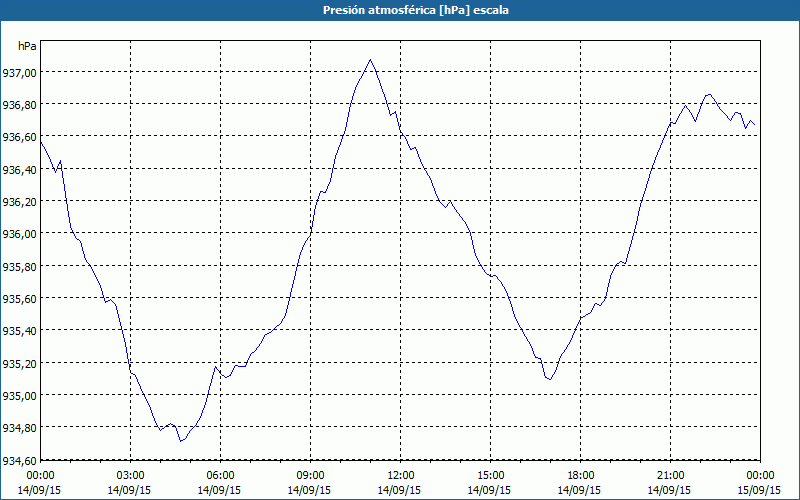
Task: Click the 06:00 time axis label
Action: coord(220,476)
